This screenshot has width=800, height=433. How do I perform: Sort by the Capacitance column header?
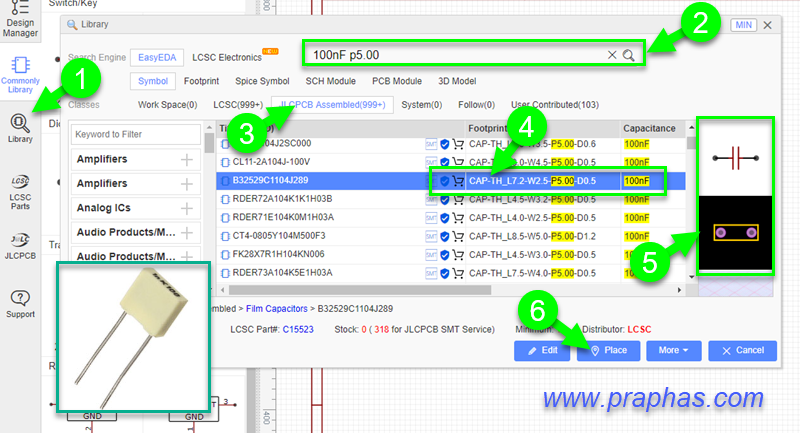649,129
